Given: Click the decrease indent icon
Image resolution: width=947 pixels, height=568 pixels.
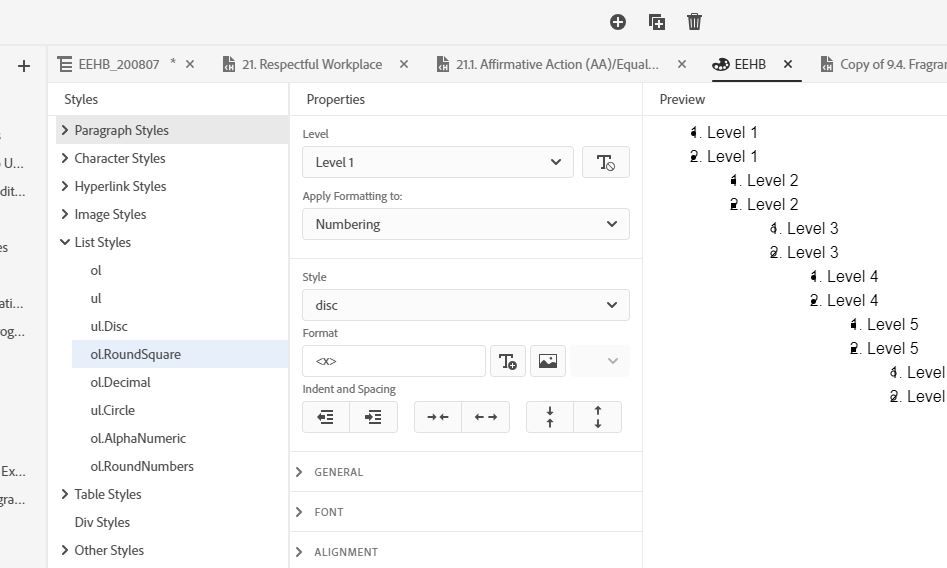Looking at the screenshot, I should (x=326, y=417).
